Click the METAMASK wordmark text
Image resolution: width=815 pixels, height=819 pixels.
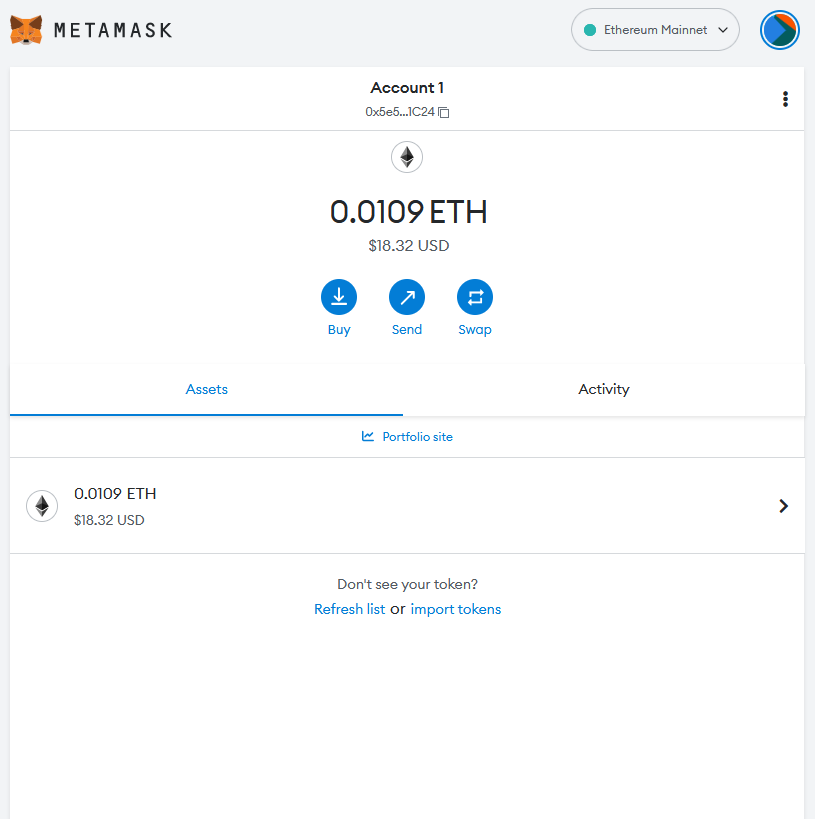tap(113, 30)
